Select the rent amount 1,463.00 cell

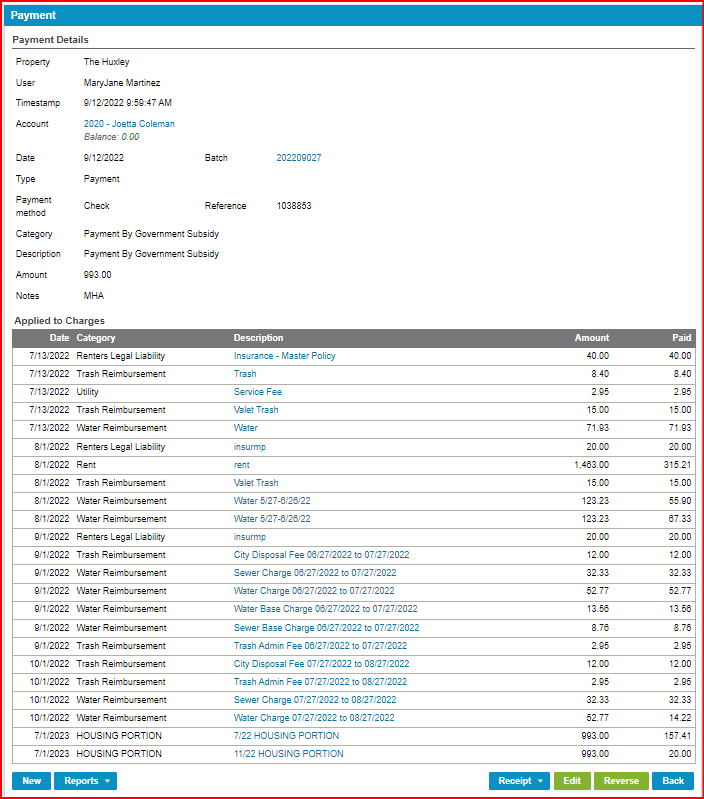click(591, 465)
